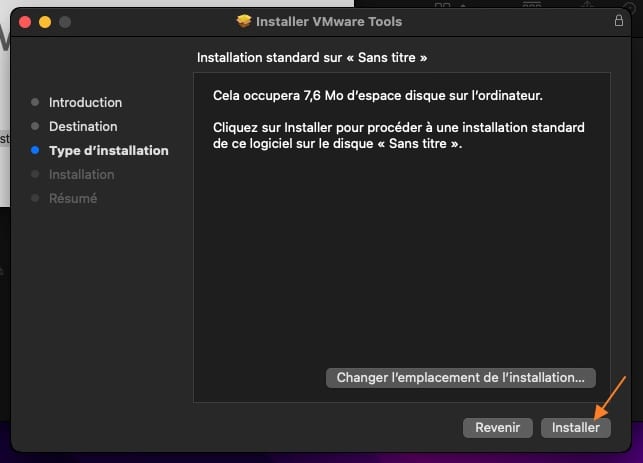Click the bullet next to Introduction

click(x=35, y=102)
